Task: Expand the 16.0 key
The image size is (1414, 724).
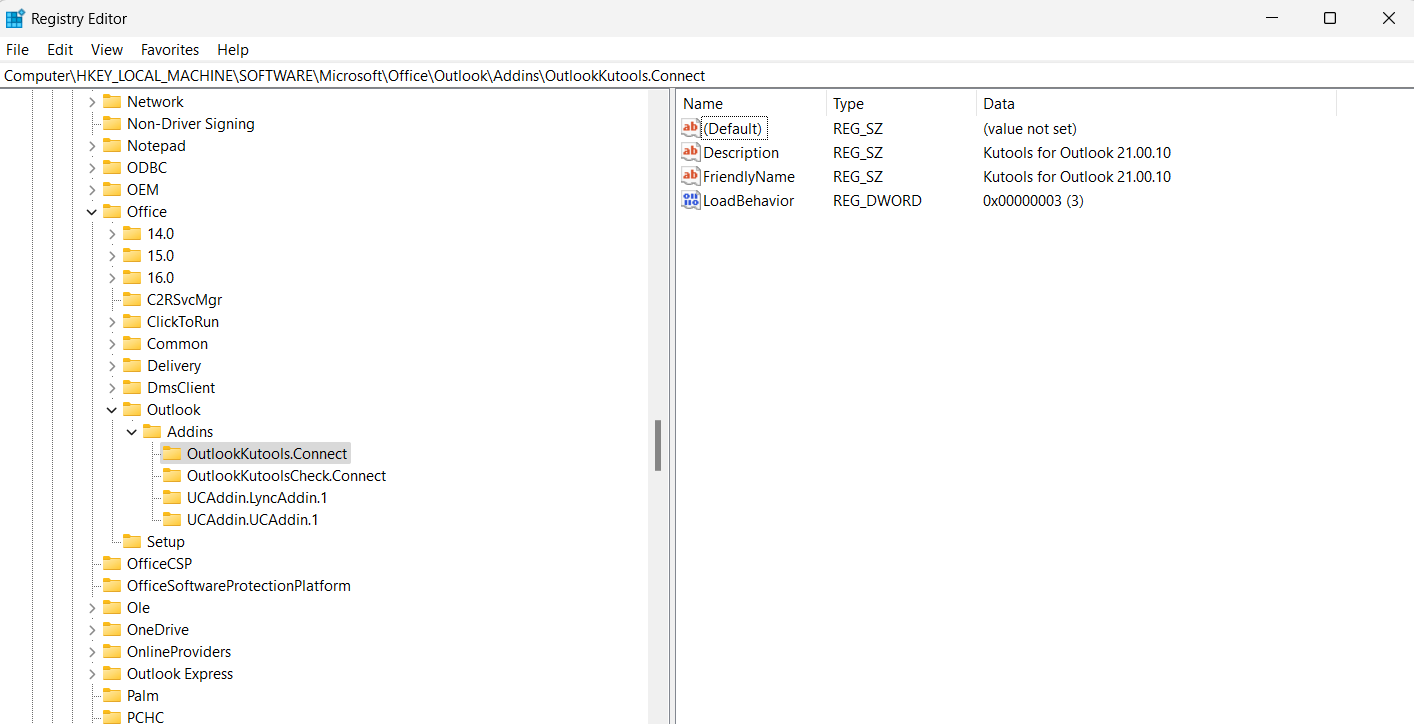Action: click(x=112, y=277)
